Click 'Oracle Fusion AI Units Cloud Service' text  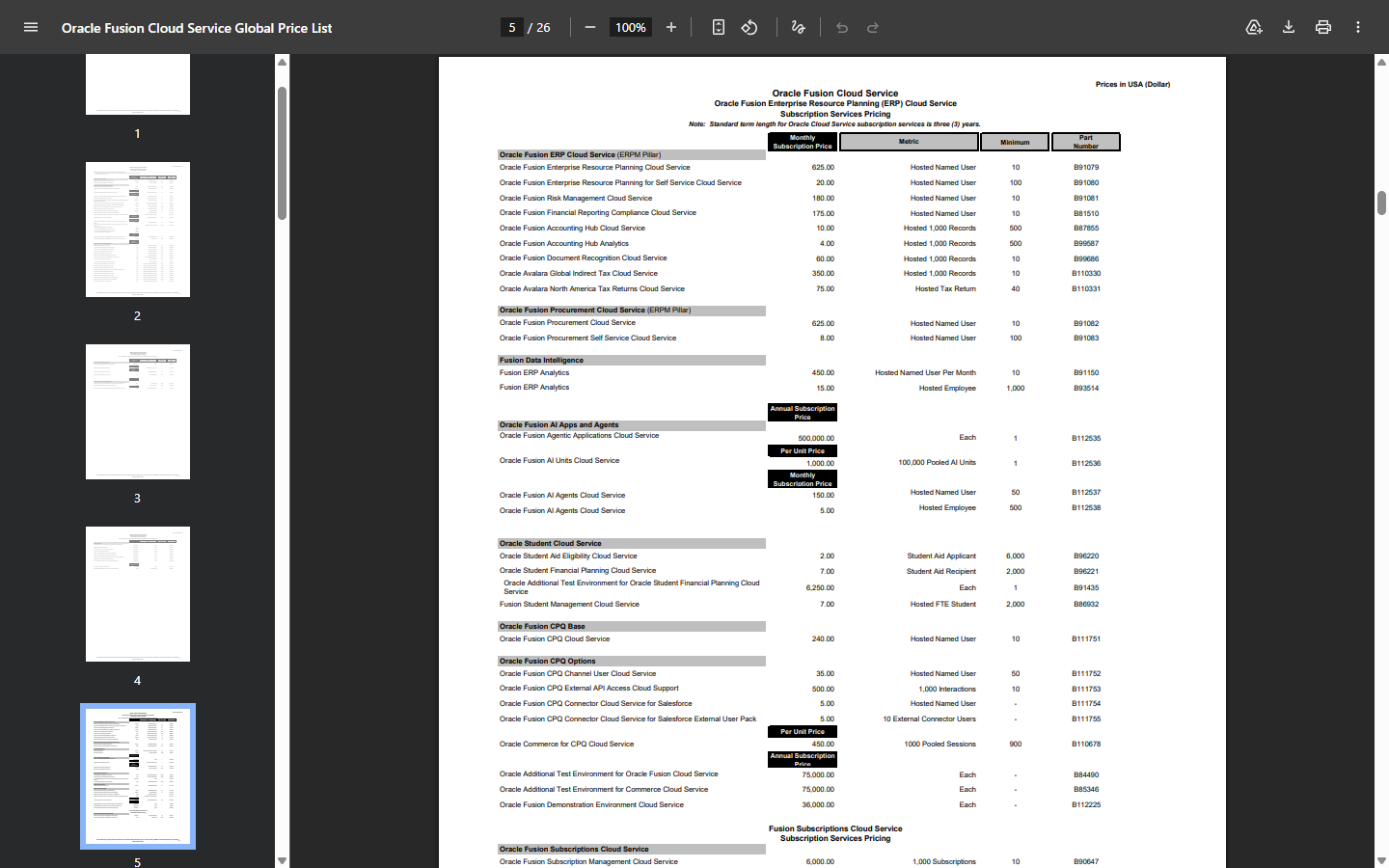click(x=559, y=461)
